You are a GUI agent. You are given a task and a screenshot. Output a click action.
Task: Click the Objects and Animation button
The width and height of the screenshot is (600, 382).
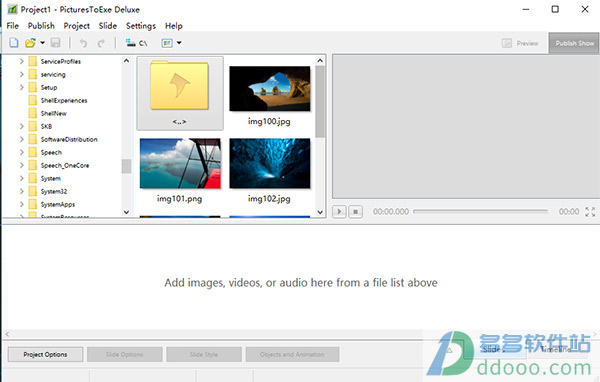click(292, 354)
